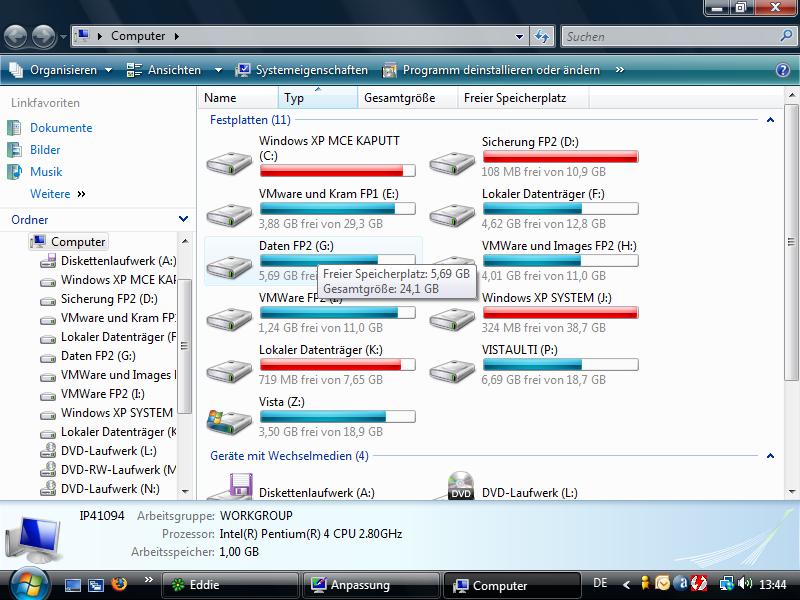Screen dimensions: 800x600
Task: Collapse the Festplatten group
Action: tap(770, 120)
